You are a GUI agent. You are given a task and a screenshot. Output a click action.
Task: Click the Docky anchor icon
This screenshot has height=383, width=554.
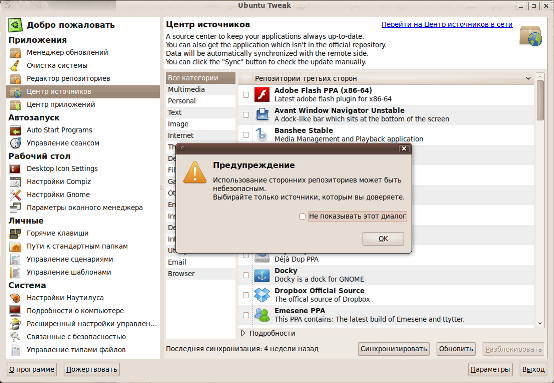[x=262, y=275]
